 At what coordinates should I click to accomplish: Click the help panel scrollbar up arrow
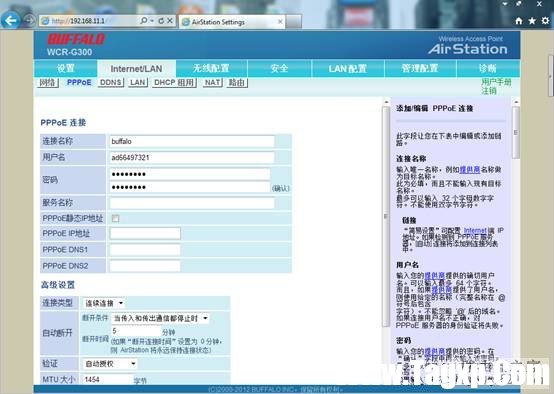(515, 102)
